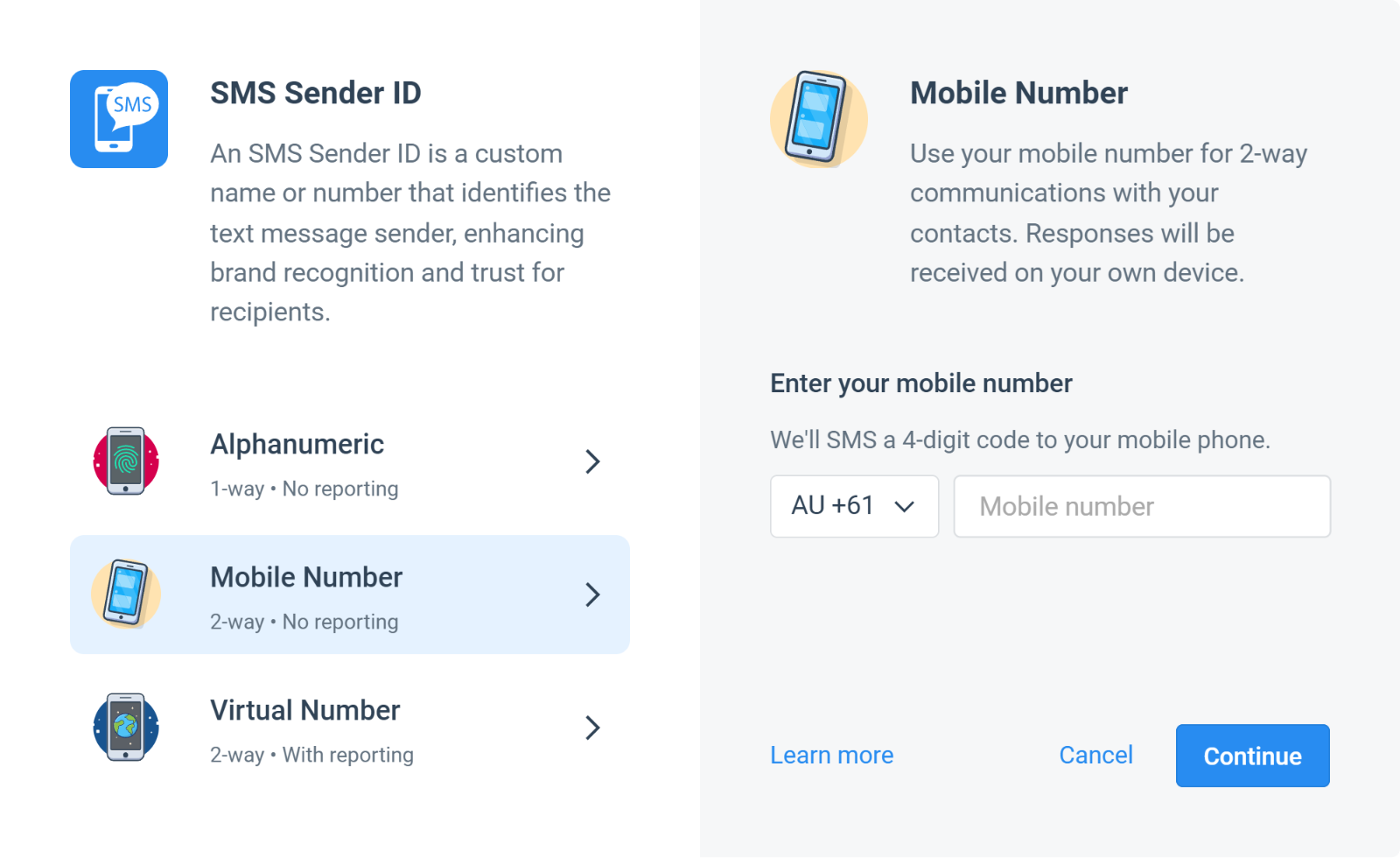This screenshot has width=1400, height=858.
Task: Click the '2-way • No reporting' subtitle
Action: (x=304, y=622)
